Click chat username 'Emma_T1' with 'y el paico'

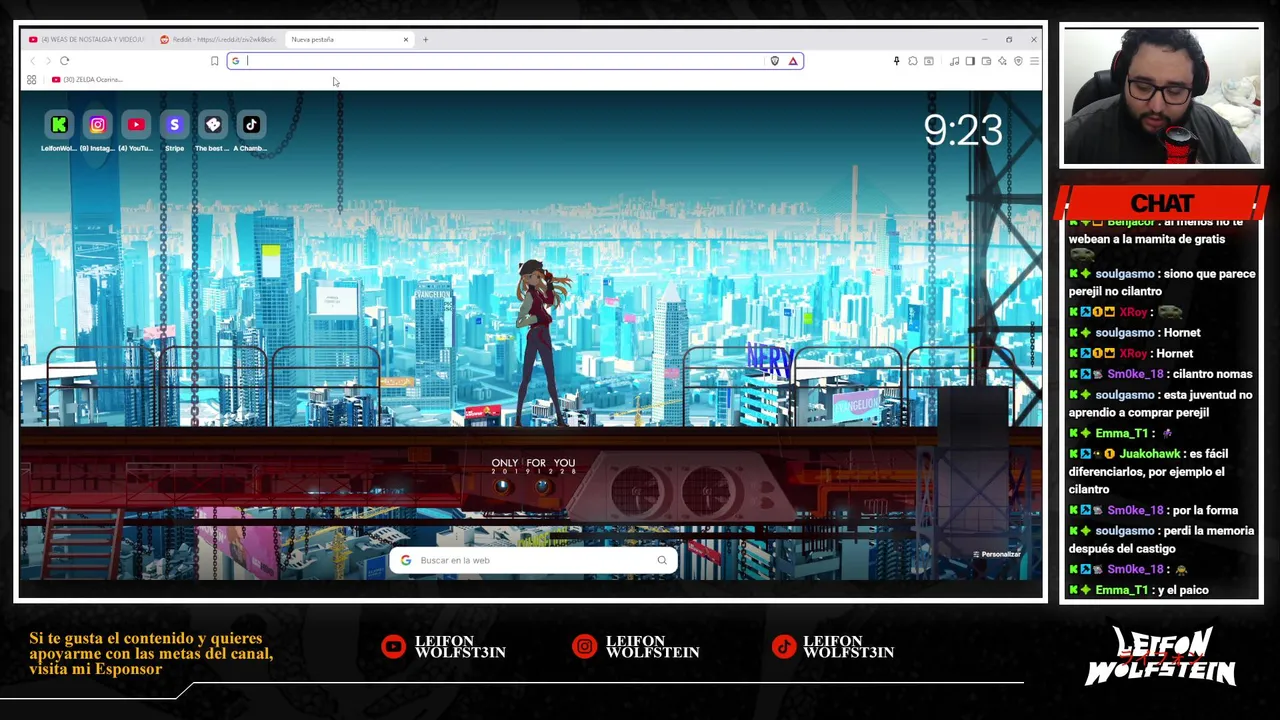tap(1122, 590)
